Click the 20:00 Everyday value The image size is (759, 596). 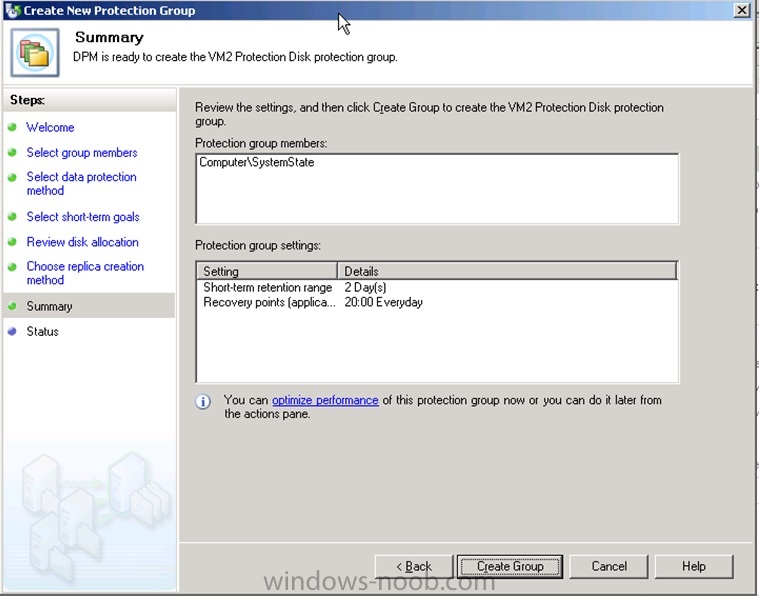pyautogui.click(x=383, y=303)
